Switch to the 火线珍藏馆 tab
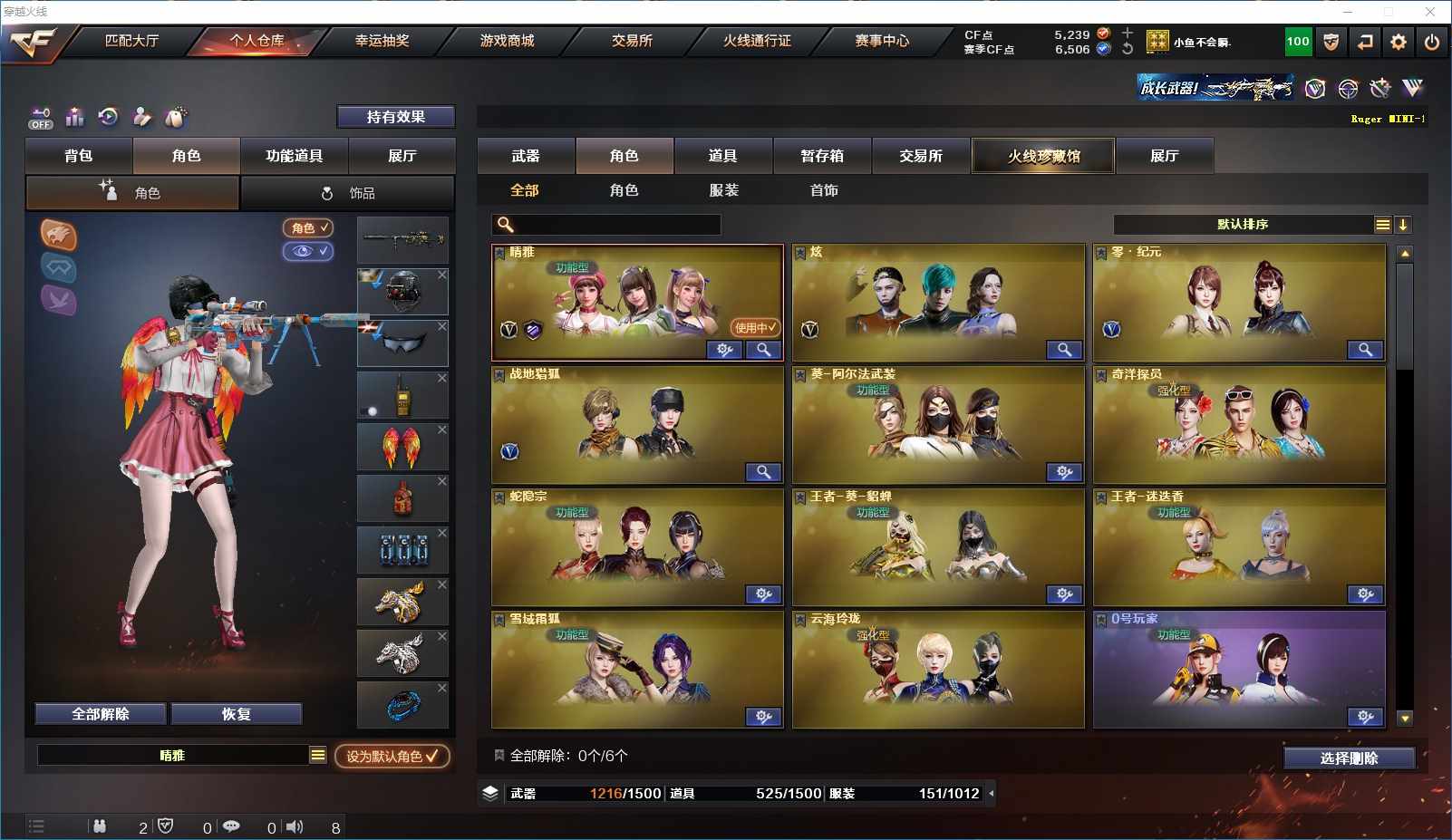Viewport: 1452px width, 840px height. 1043,156
